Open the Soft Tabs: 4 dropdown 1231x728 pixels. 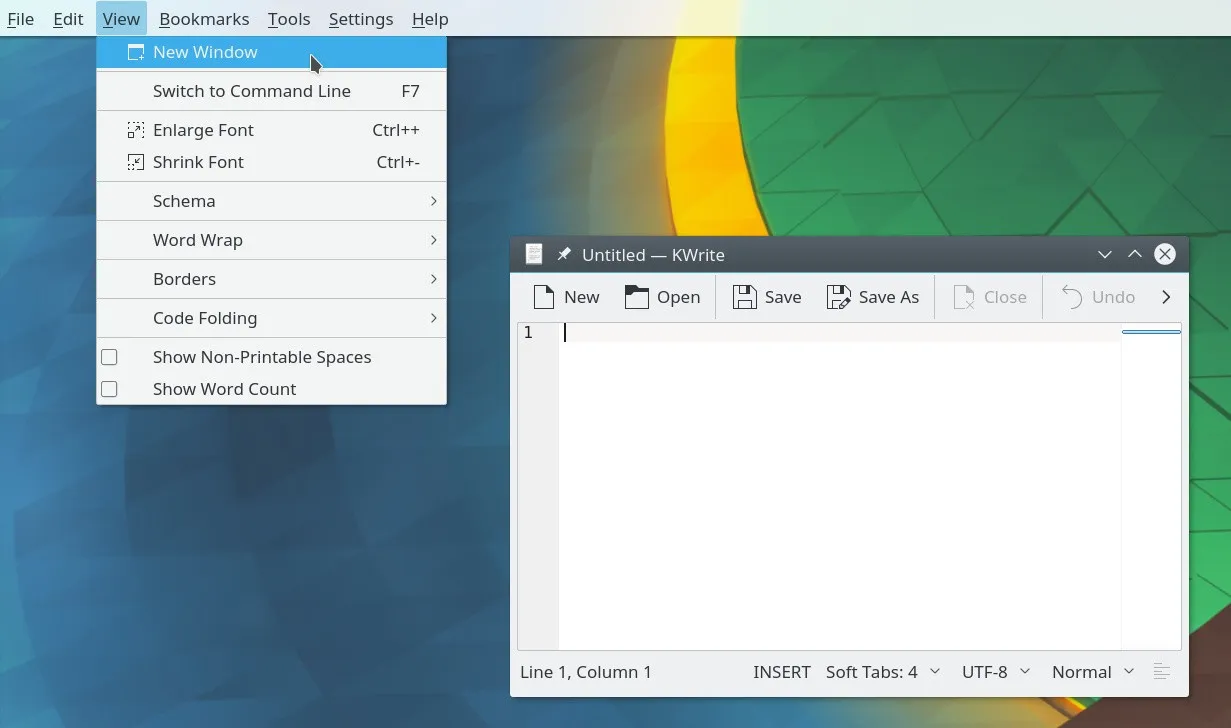(x=882, y=672)
